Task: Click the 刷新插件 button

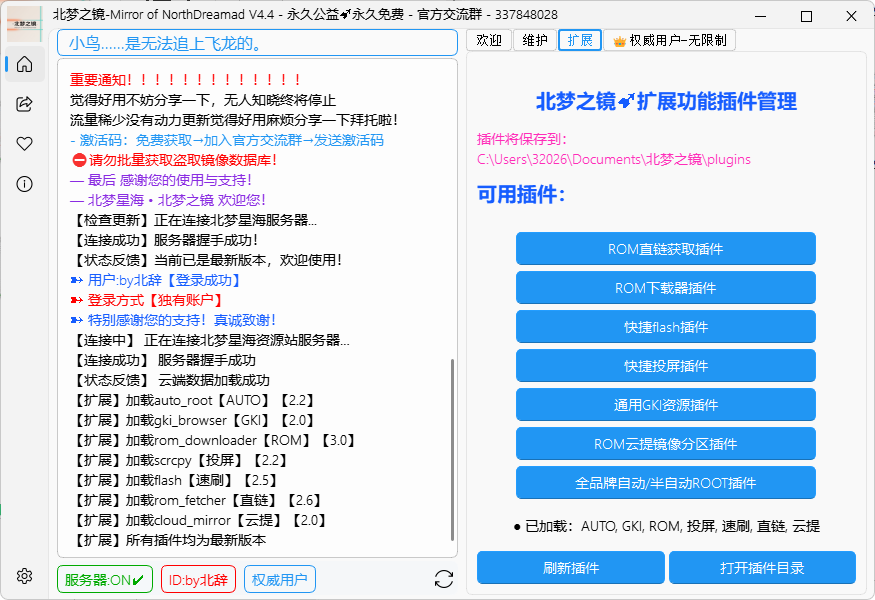Action: 571,567
